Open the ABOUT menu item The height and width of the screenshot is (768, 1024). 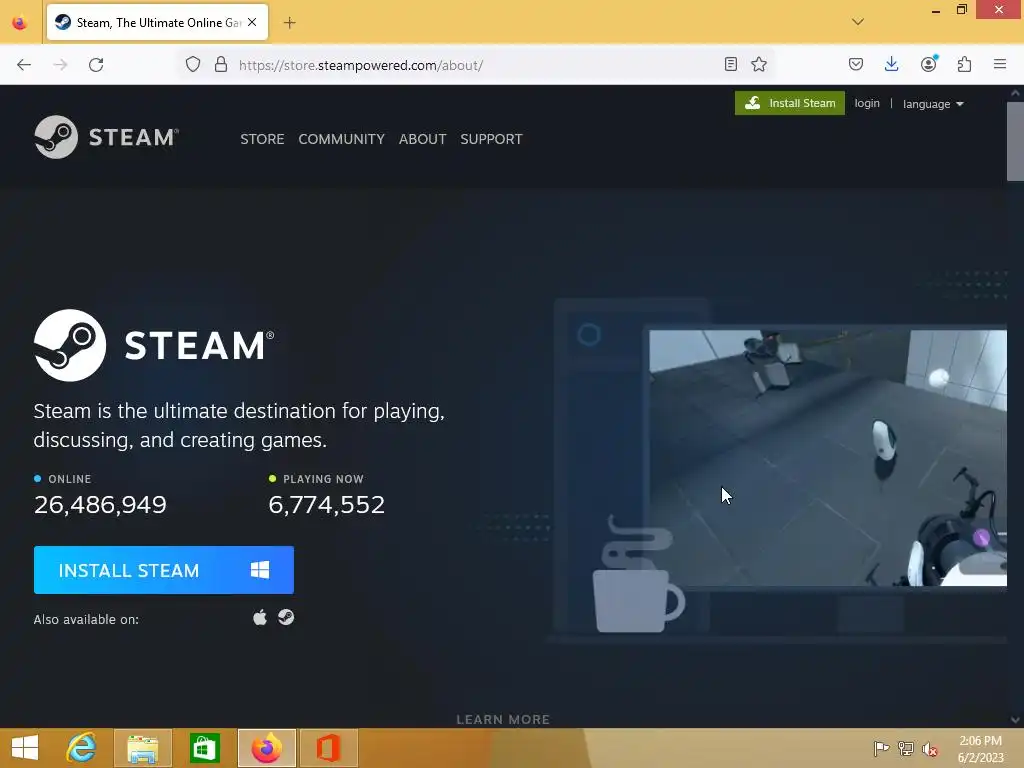pyautogui.click(x=423, y=139)
